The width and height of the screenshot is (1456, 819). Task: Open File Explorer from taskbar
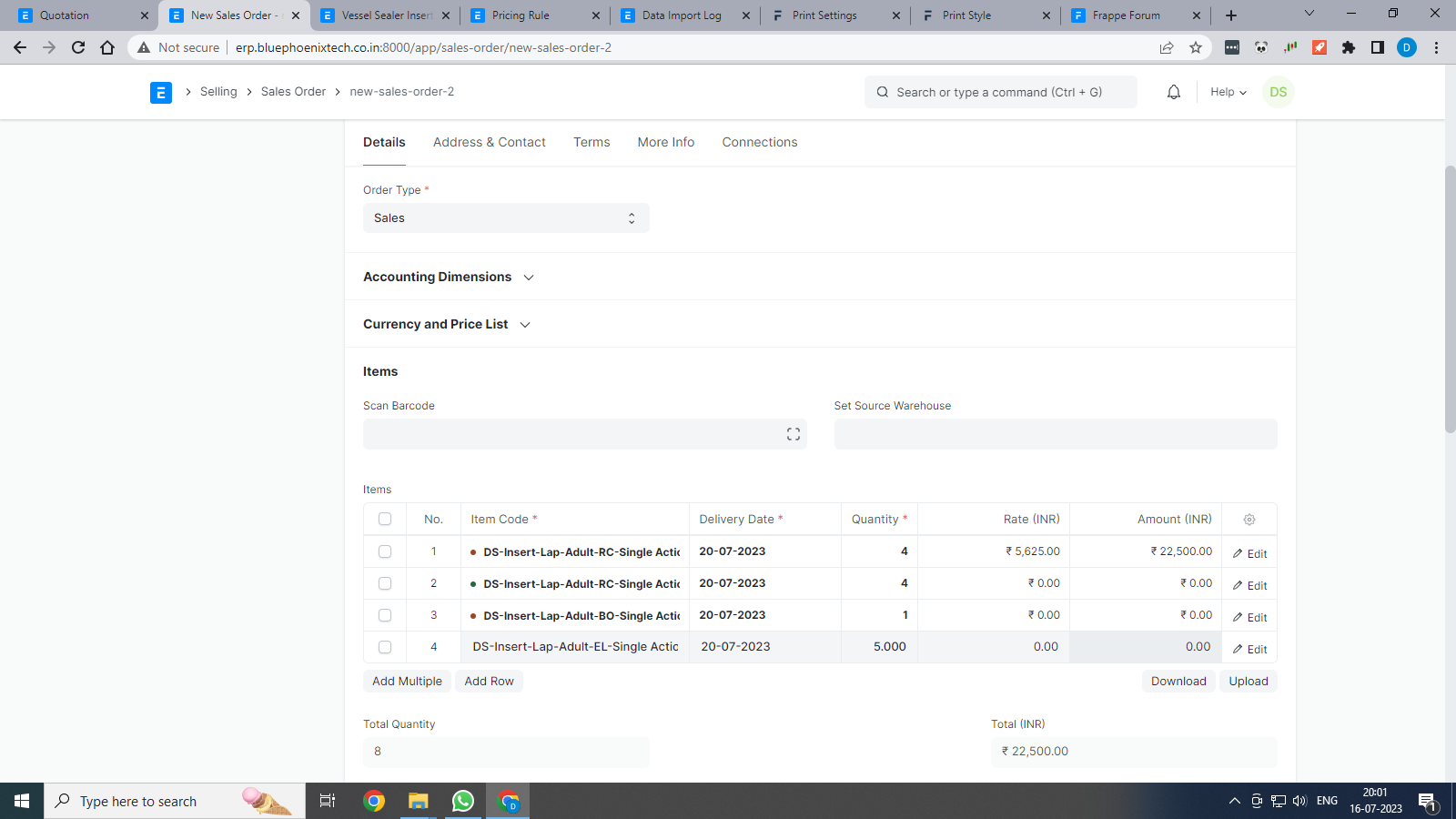click(418, 801)
